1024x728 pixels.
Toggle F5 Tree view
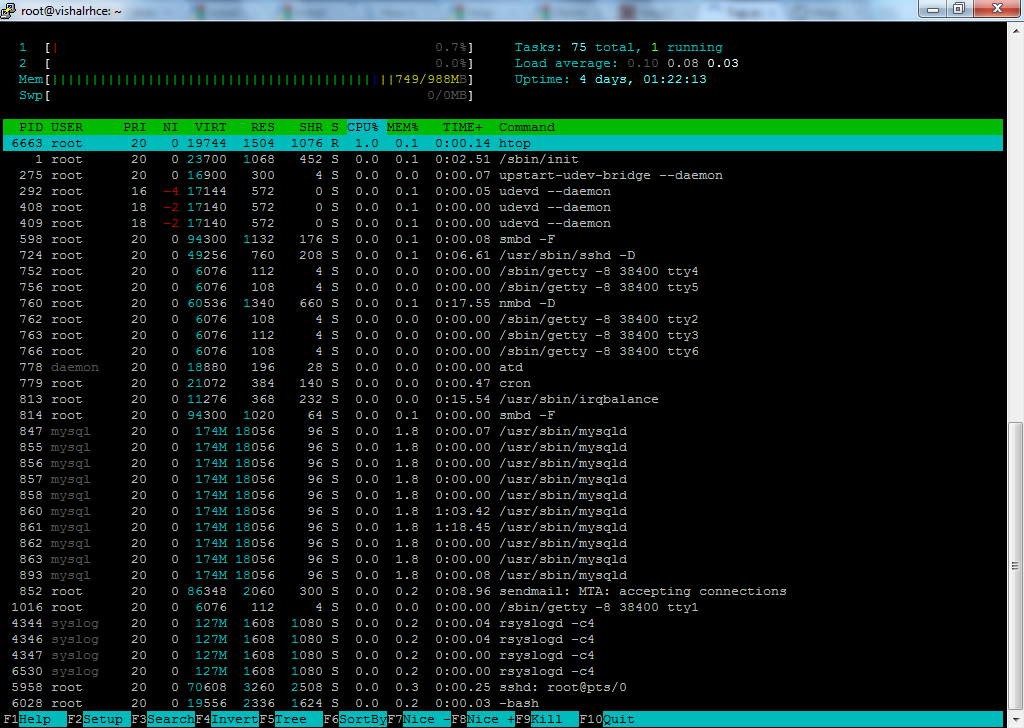[291, 719]
